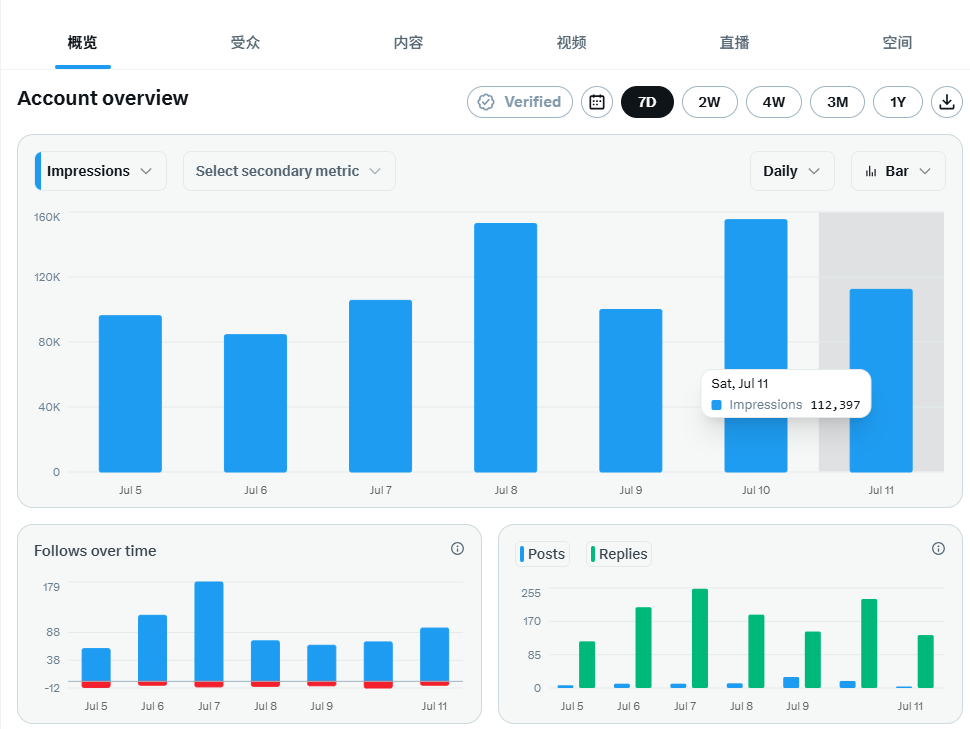Click the Jul 8 impressions bar
The height and width of the screenshot is (729, 970).
(505, 348)
